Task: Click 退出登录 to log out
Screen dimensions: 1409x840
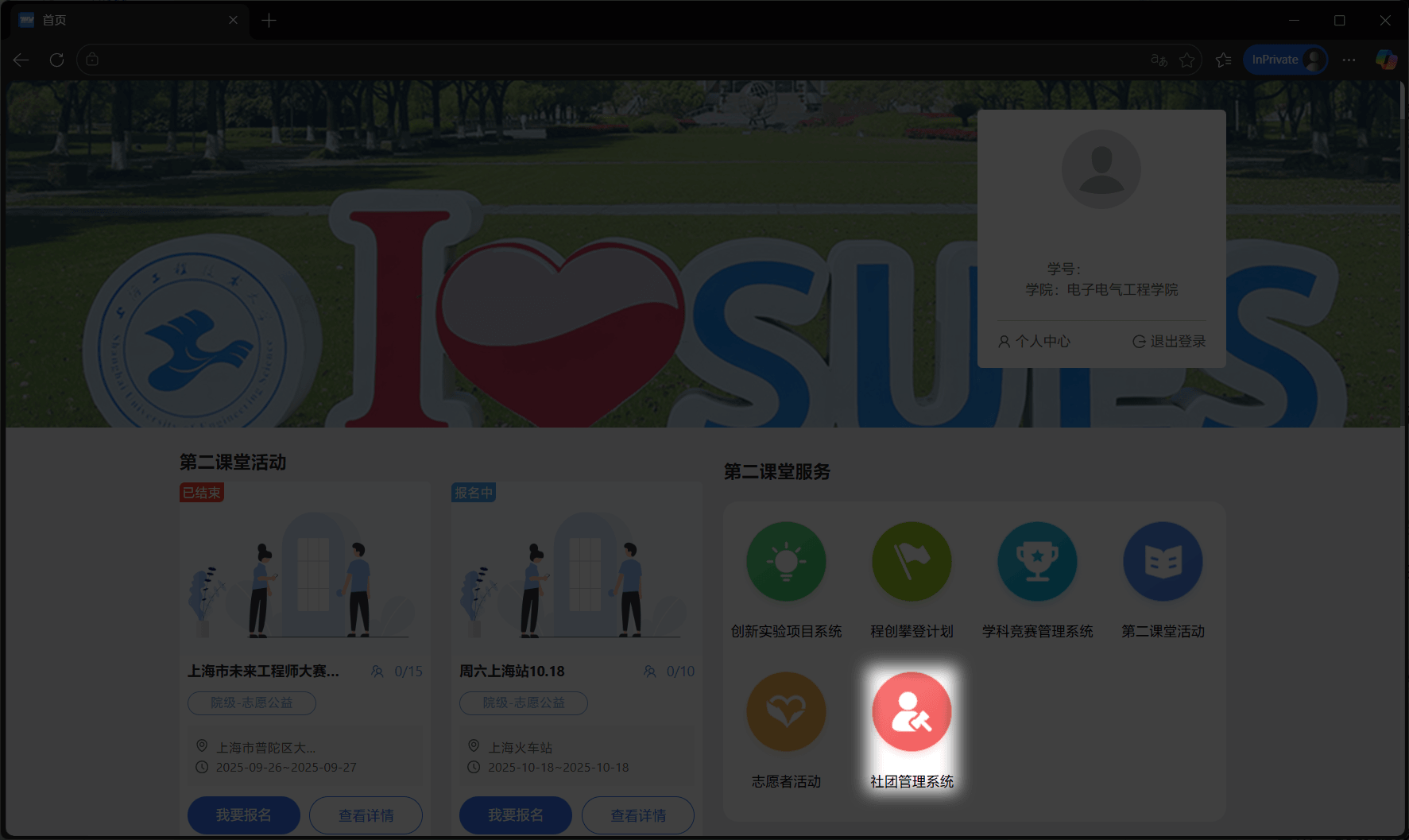Action: pos(1169,341)
